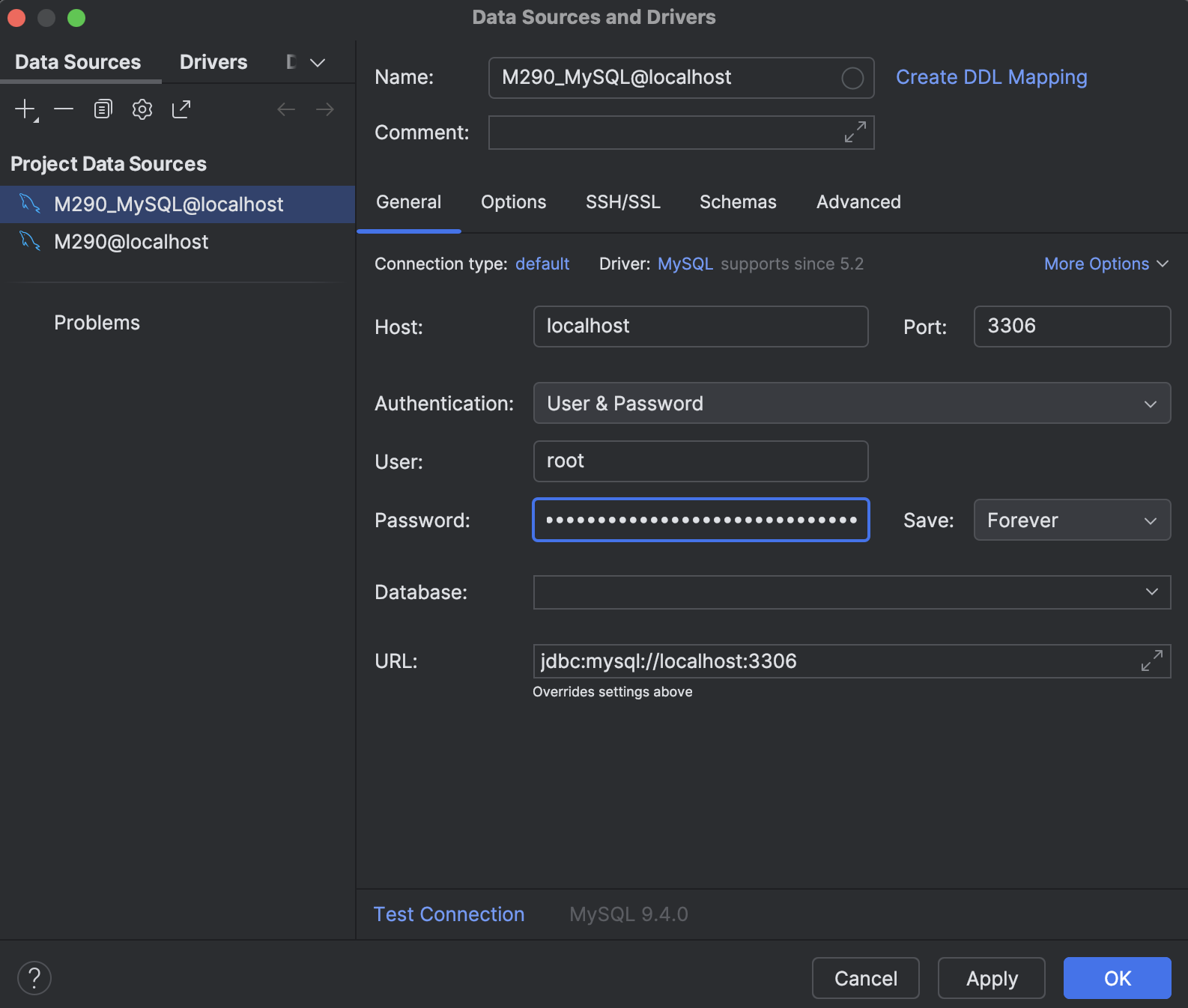1188x1008 pixels.
Task: Click MySQL icon beside M290_MySQL@localhost
Action: 30,204
